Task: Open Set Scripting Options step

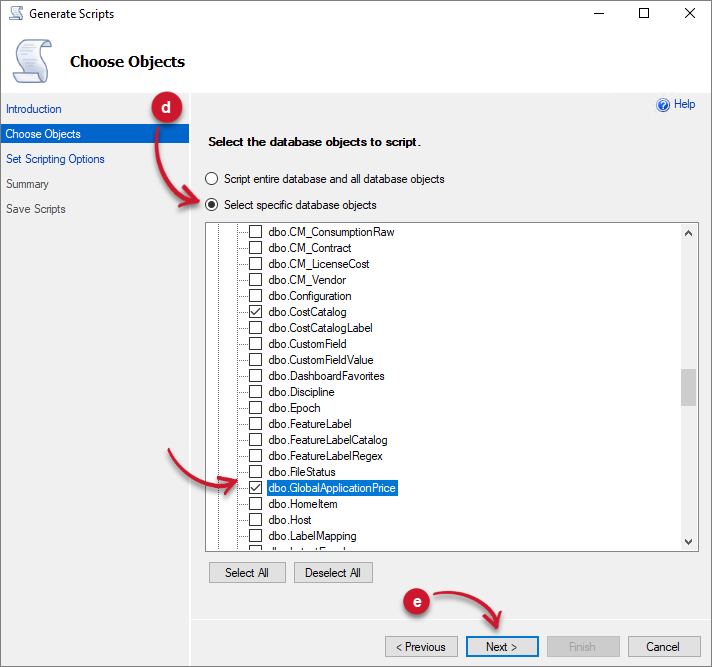Action: tap(55, 159)
